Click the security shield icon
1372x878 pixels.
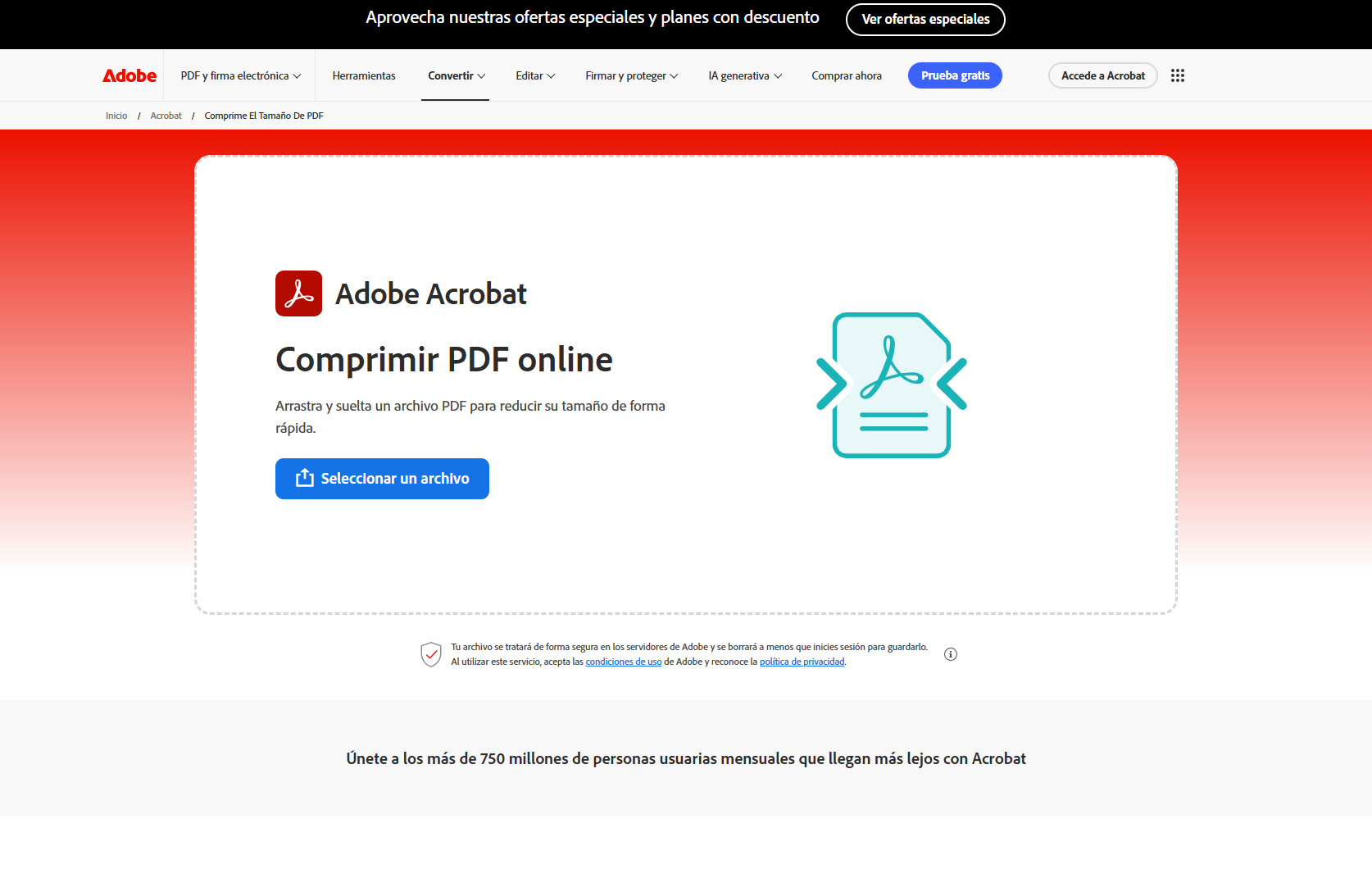coord(431,654)
